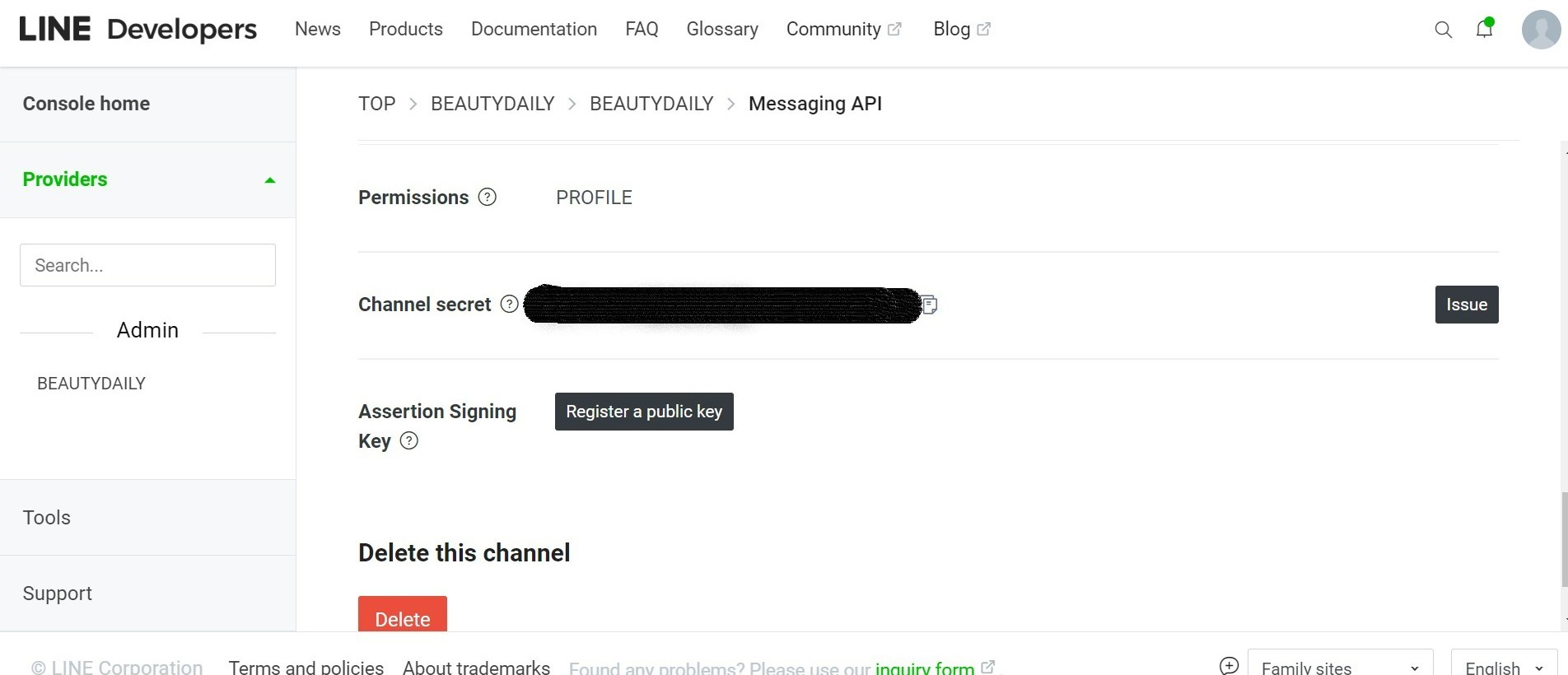This screenshot has width=1568, height=675.
Task: Show help for Permissions
Action: click(488, 198)
